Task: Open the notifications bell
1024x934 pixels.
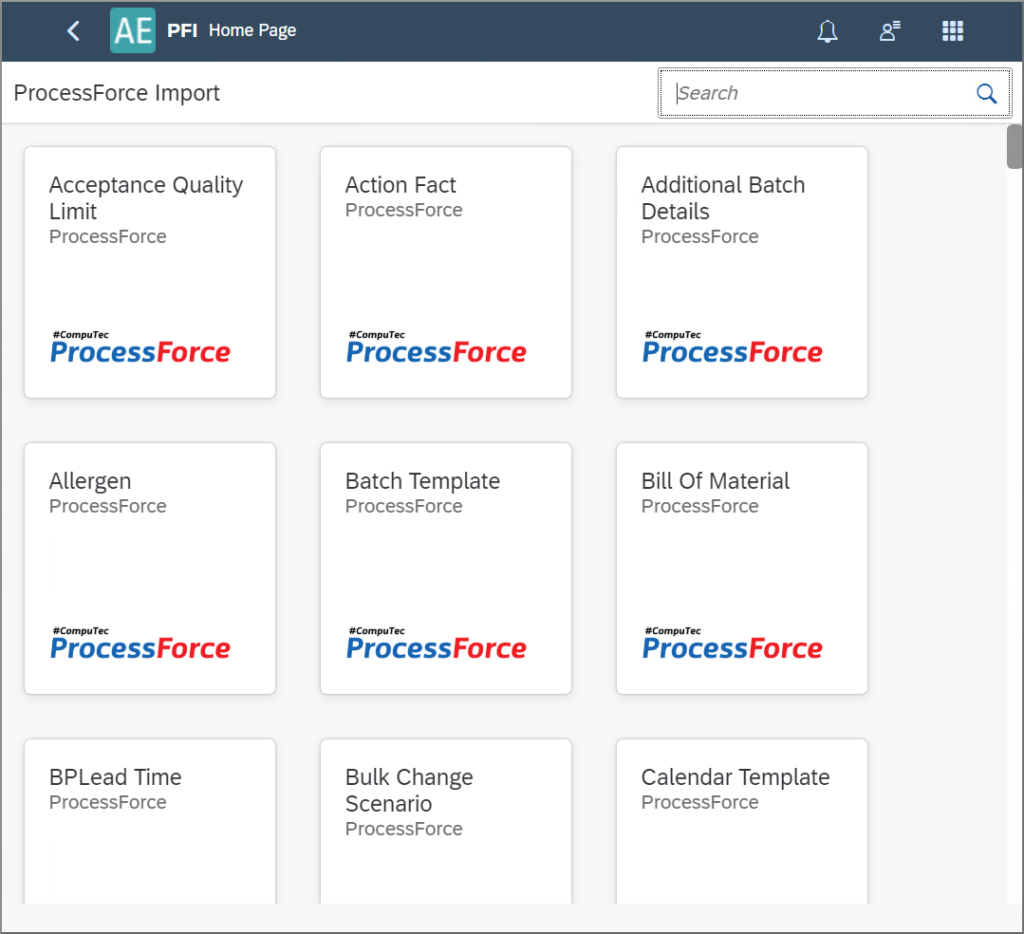Action: 827,31
